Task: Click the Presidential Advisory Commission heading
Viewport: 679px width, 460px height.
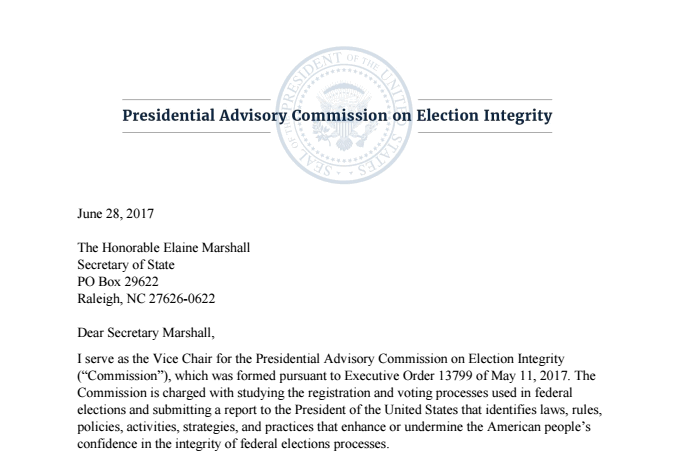Action: (336, 115)
